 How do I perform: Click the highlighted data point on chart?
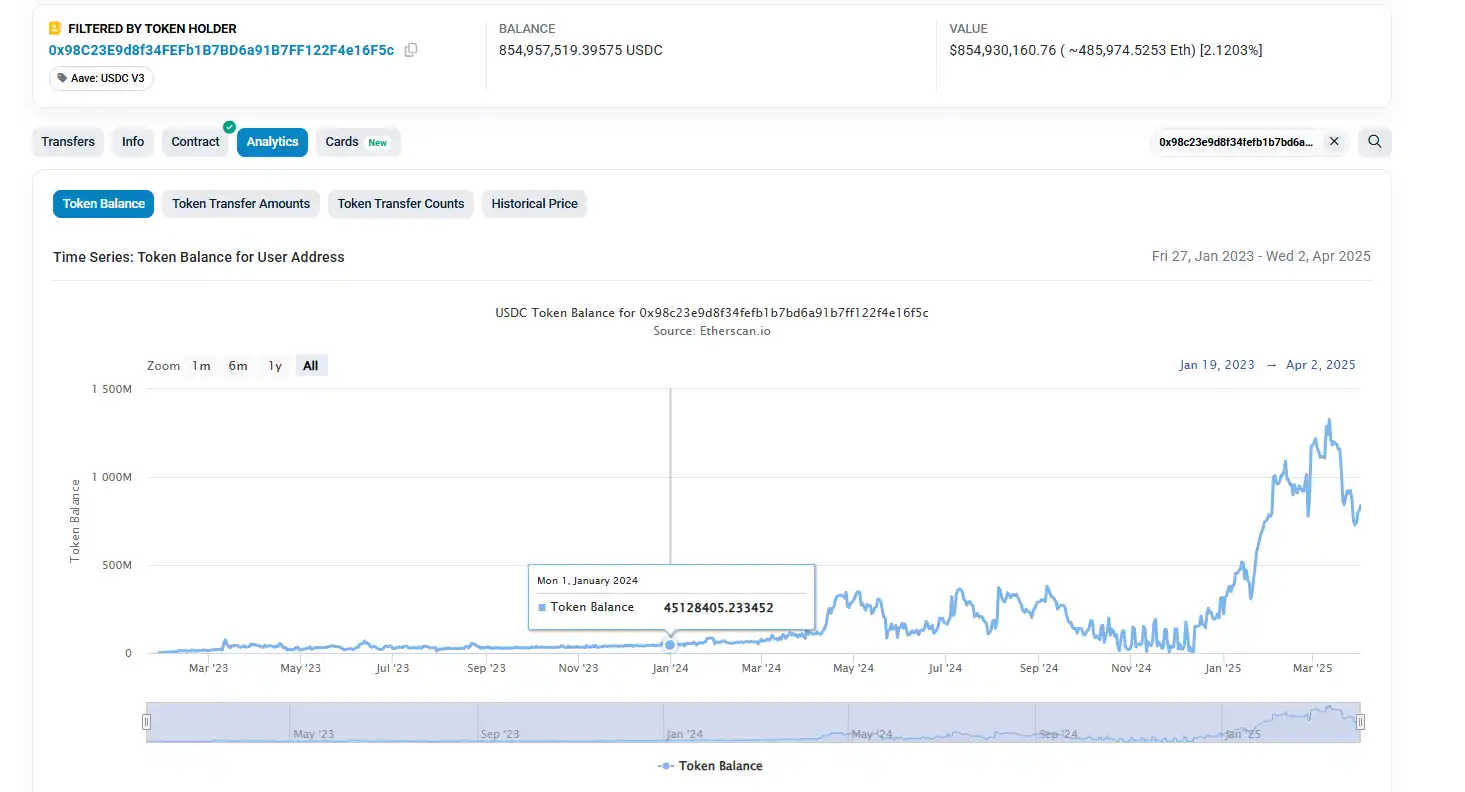tap(670, 644)
